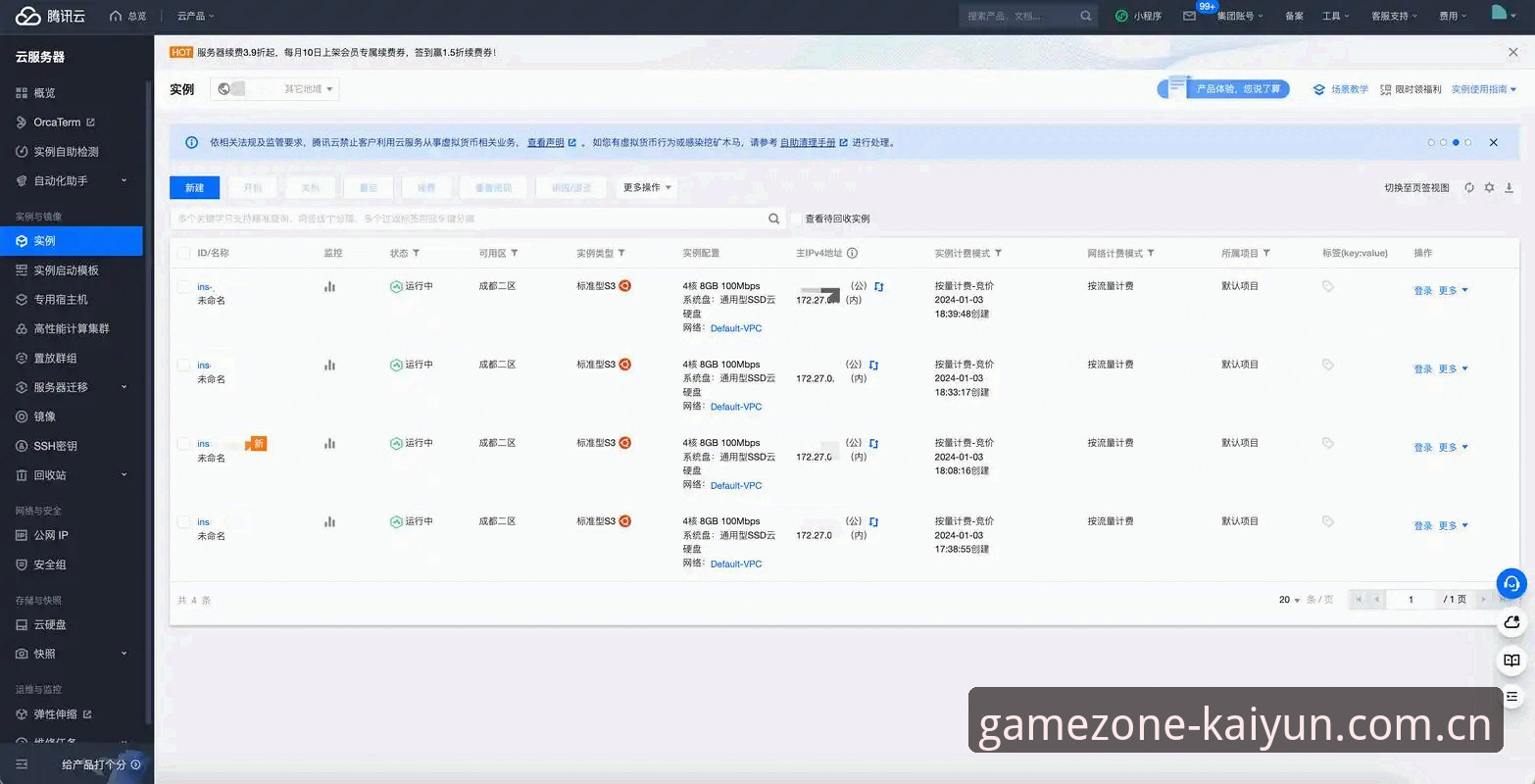
Task: Open the 云产品 dropdown
Action: click(195, 16)
